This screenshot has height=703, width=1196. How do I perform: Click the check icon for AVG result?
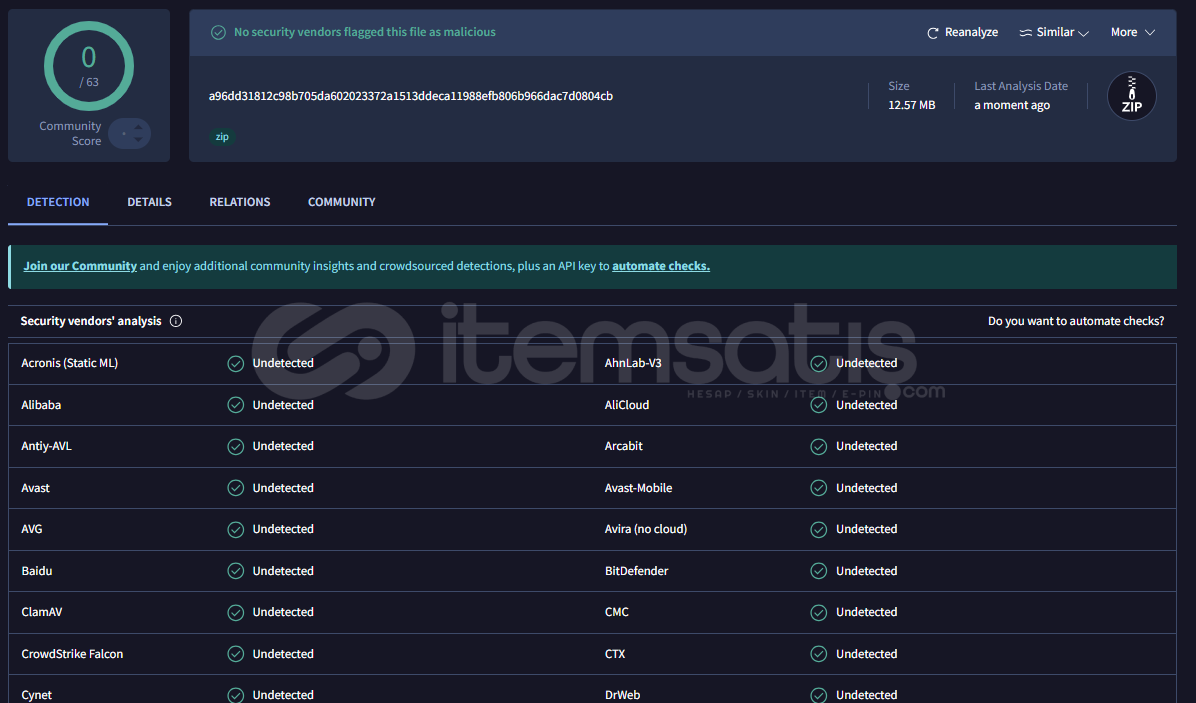click(x=236, y=529)
